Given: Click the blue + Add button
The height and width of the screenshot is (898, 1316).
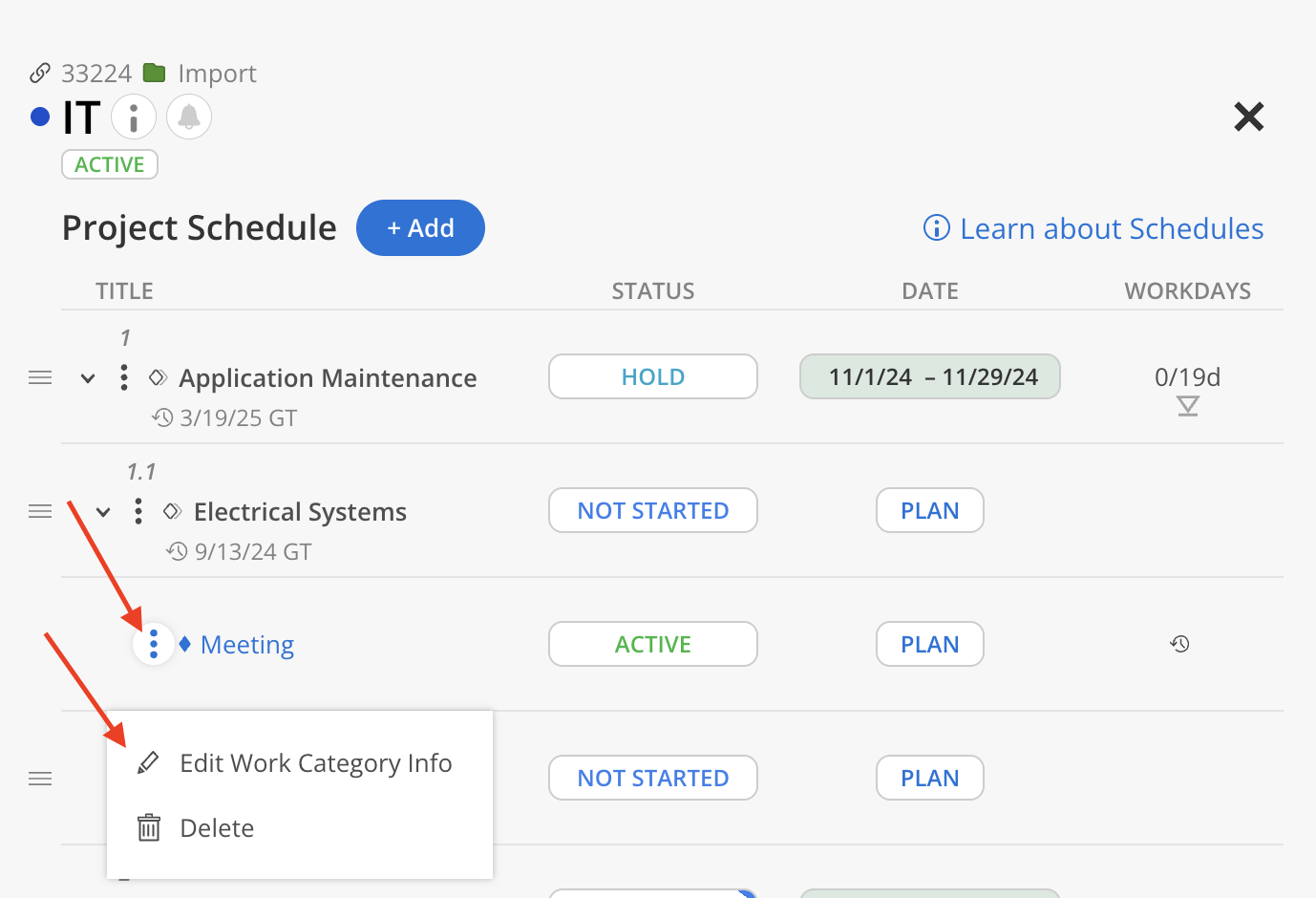Looking at the screenshot, I should pos(420,227).
